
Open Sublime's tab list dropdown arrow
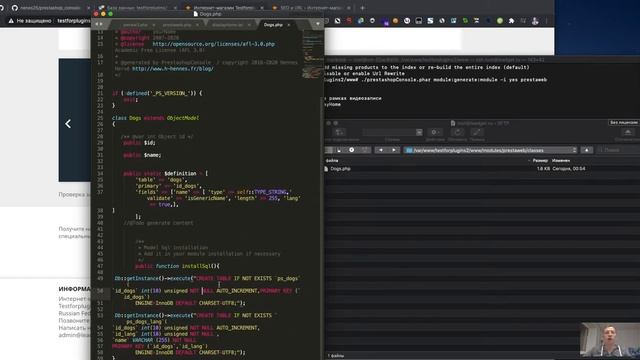click(x=318, y=24)
